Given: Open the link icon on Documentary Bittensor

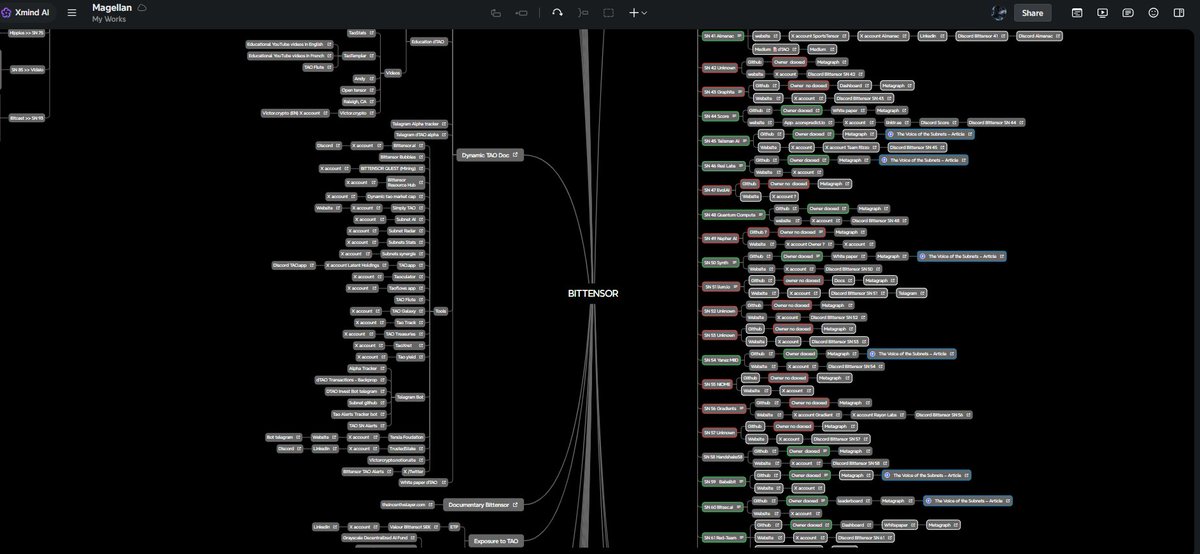Looking at the screenshot, I should (517, 505).
